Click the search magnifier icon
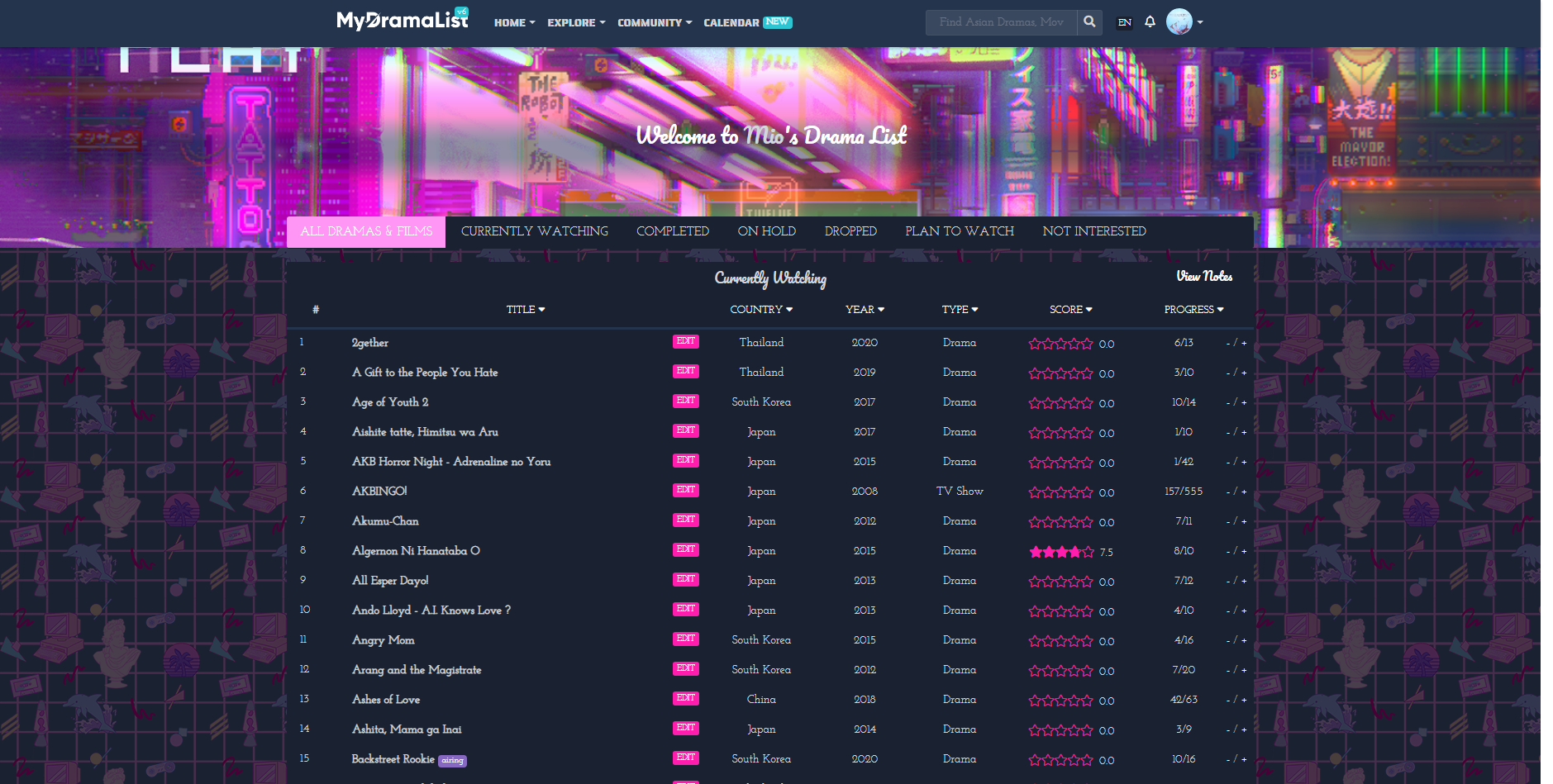The height and width of the screenshot is (784, 1553). tap(1089, 22)
